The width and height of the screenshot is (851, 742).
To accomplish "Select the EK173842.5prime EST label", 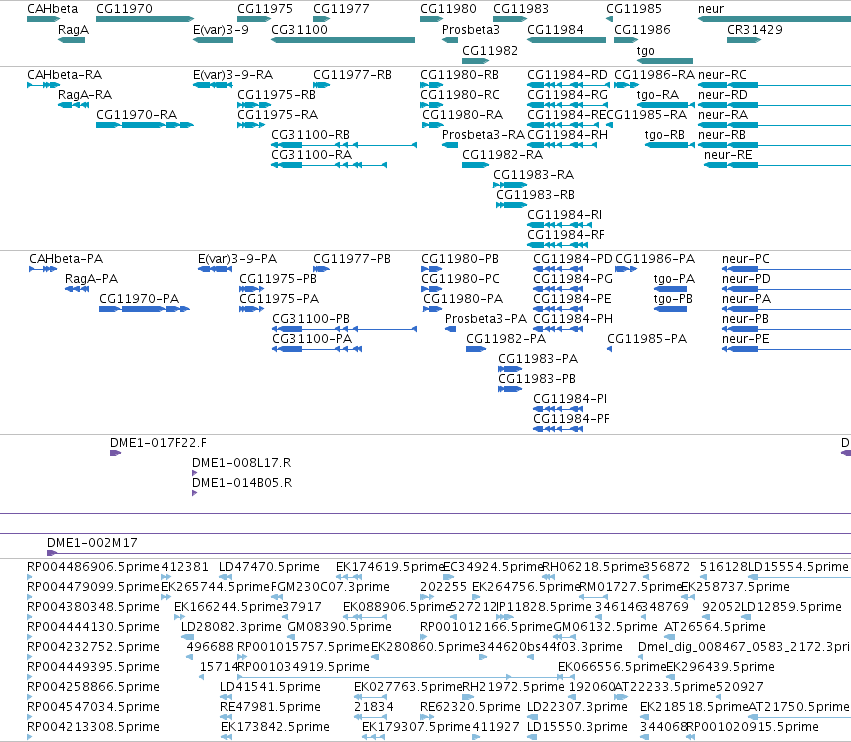I will [275, 726].
